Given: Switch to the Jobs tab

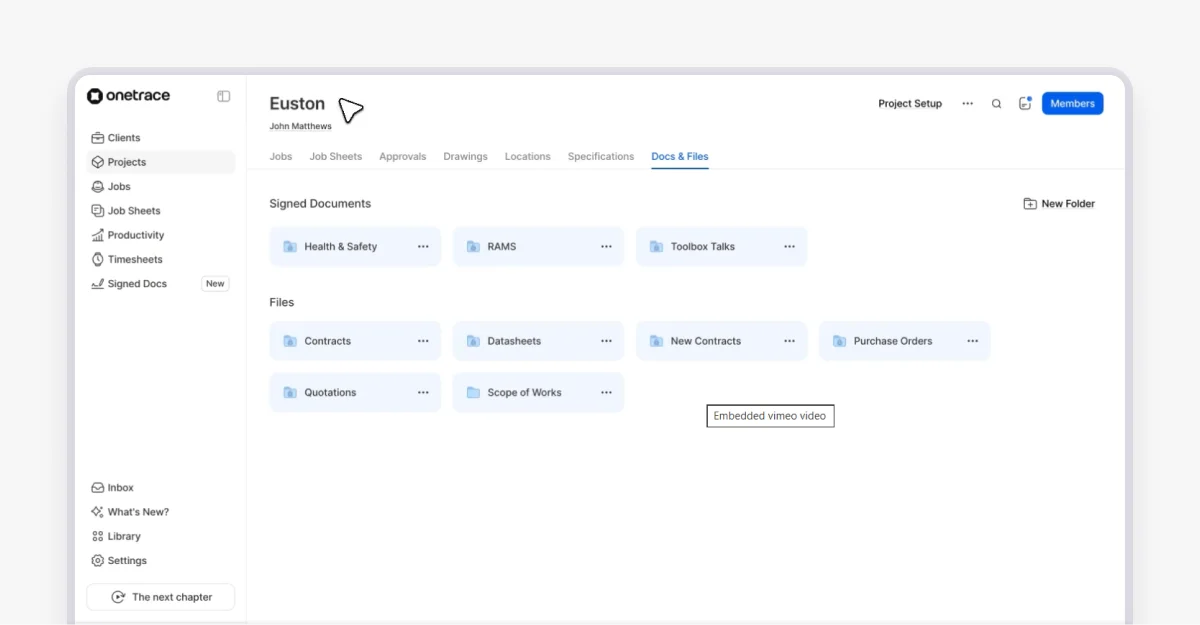Looking at the screenshot, I should (281, 156).
